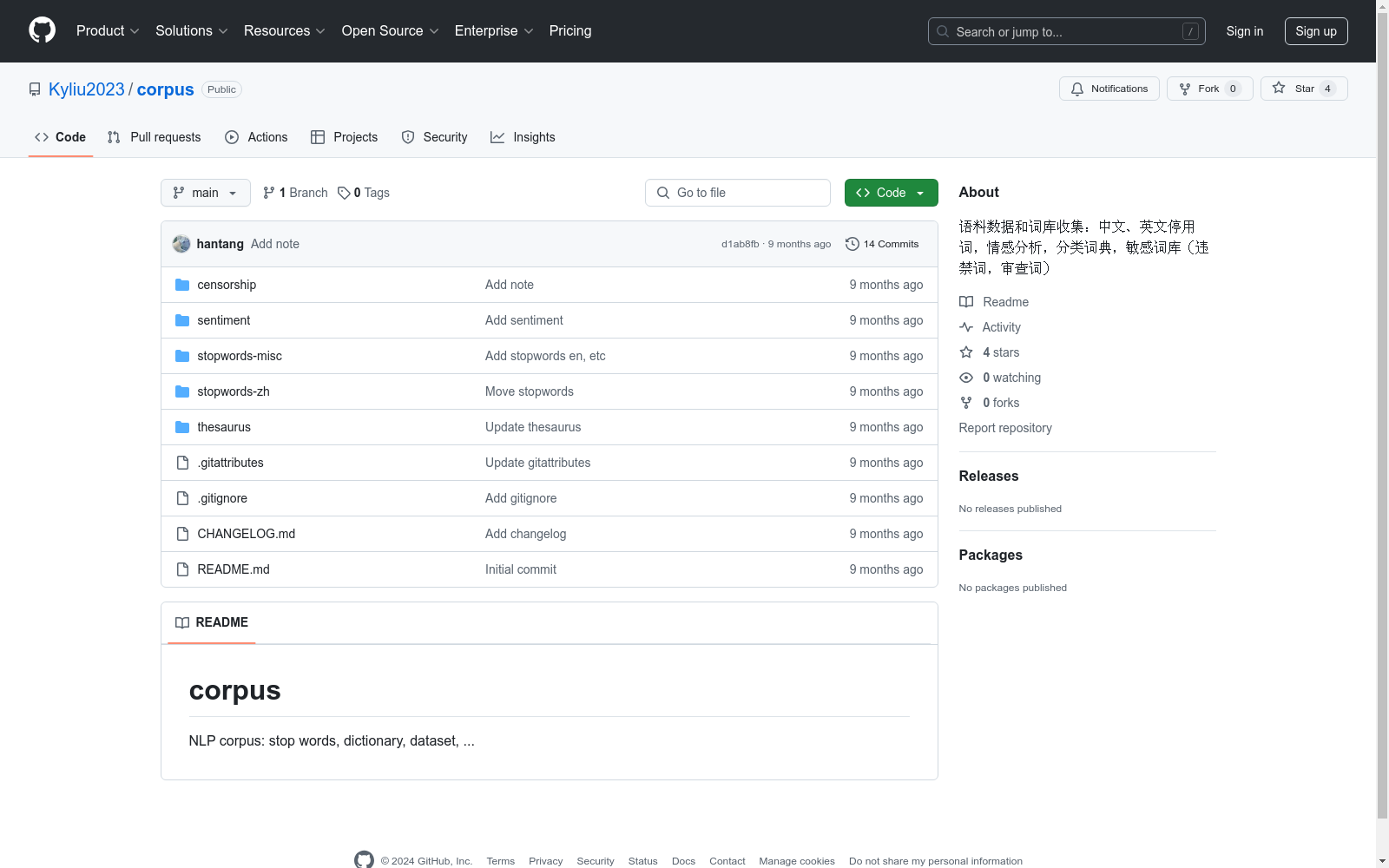Open the Insights tab

click(523, 137)
